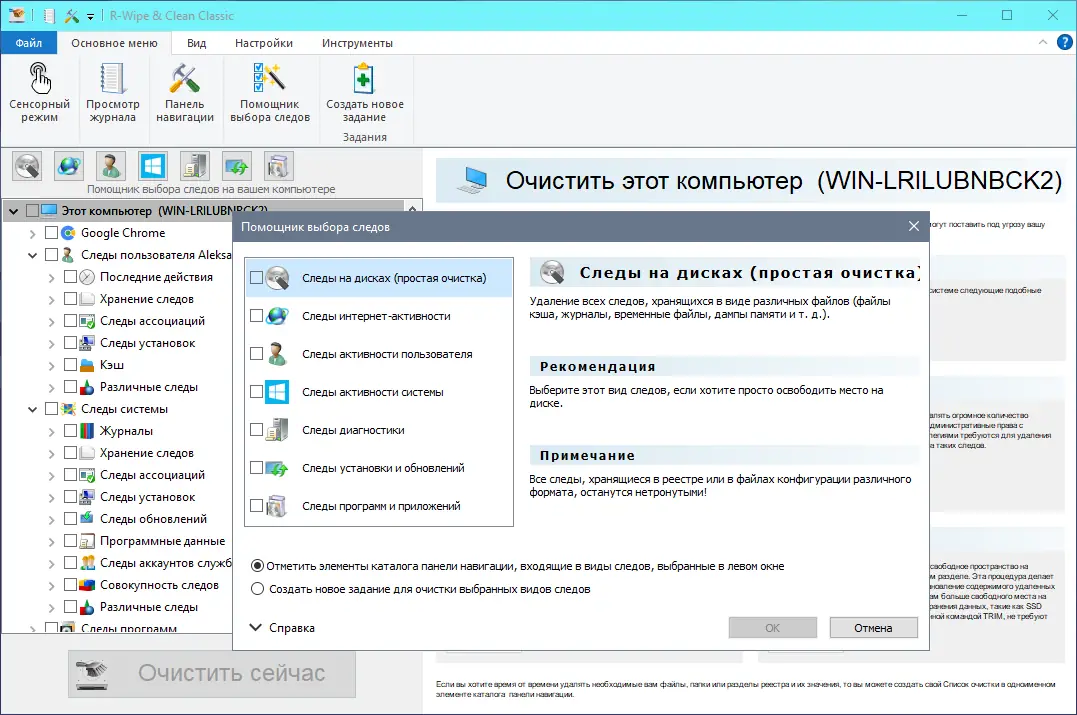Select Следы интернет-активности list row text

(376, 316)
